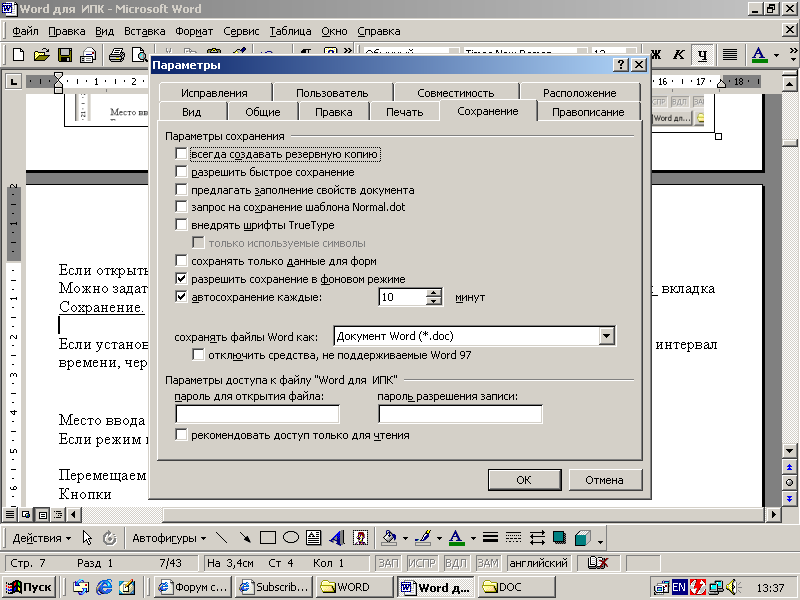Click the spelling status book icon

597,563
